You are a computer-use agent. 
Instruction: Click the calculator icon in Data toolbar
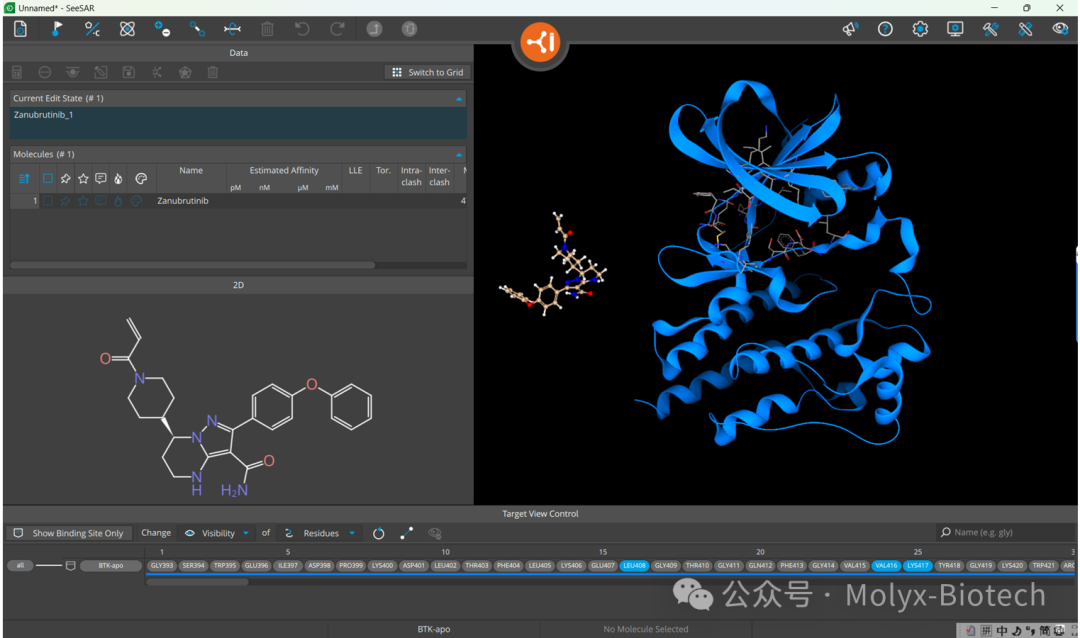(17, 72)
